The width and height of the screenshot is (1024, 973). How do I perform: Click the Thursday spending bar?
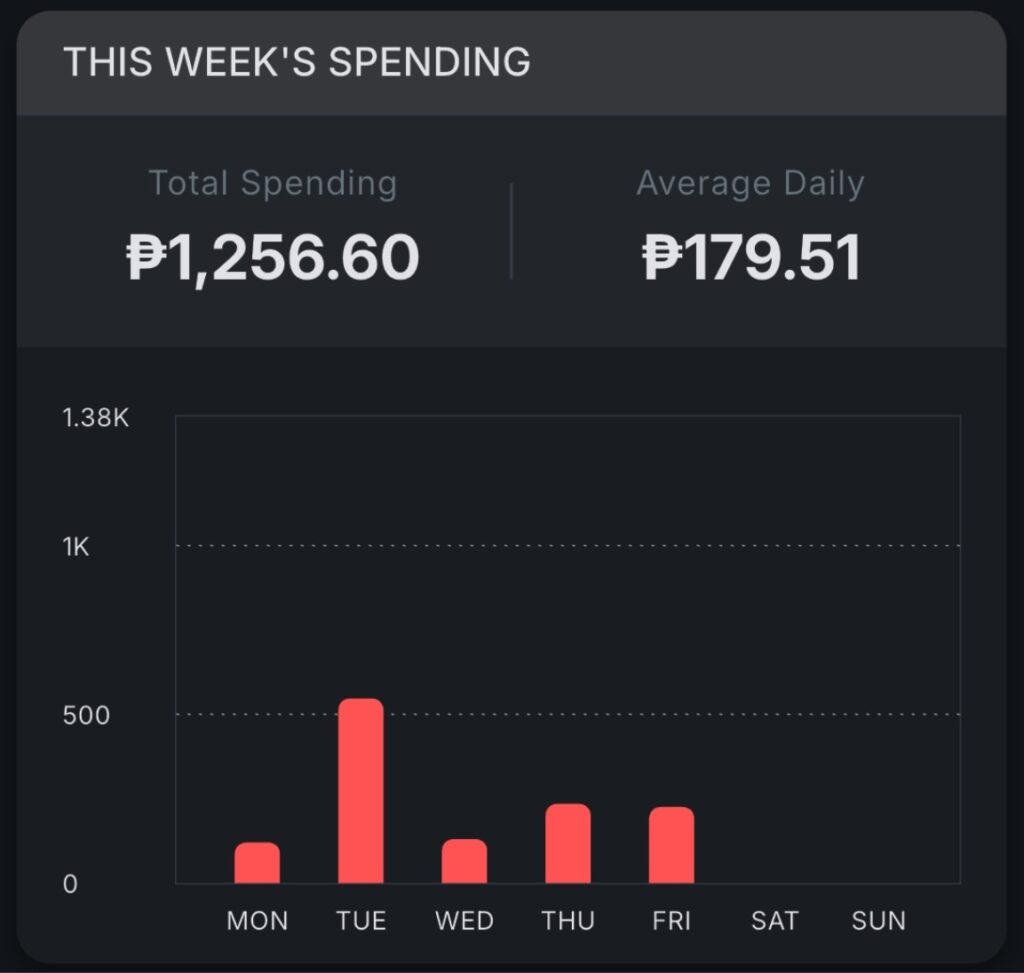click(568, 844)
